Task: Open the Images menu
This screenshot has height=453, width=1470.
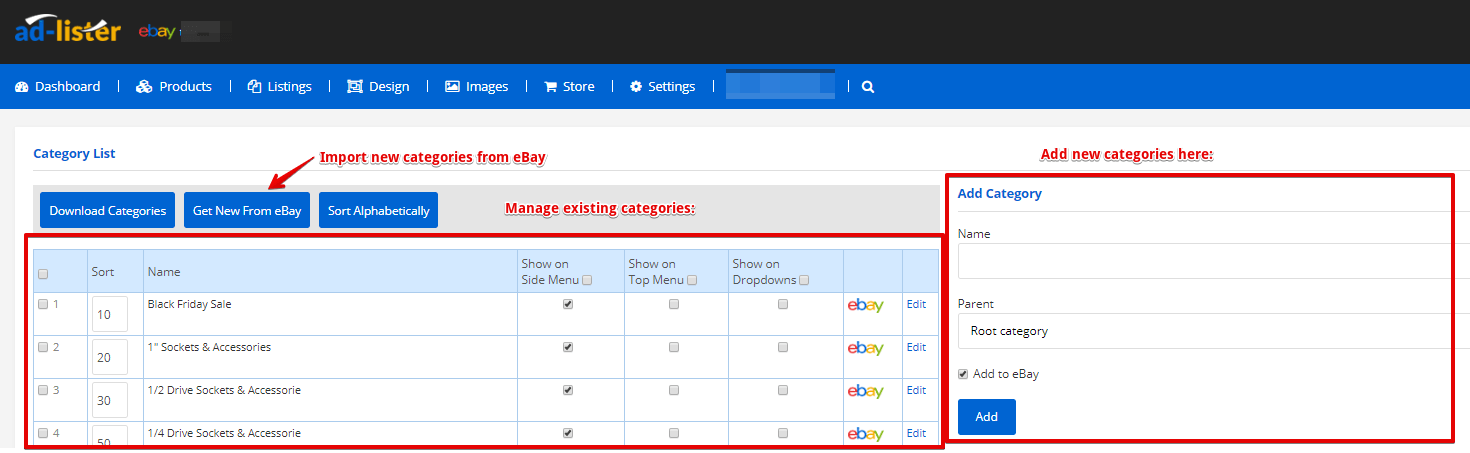Action: coord(477,87)
